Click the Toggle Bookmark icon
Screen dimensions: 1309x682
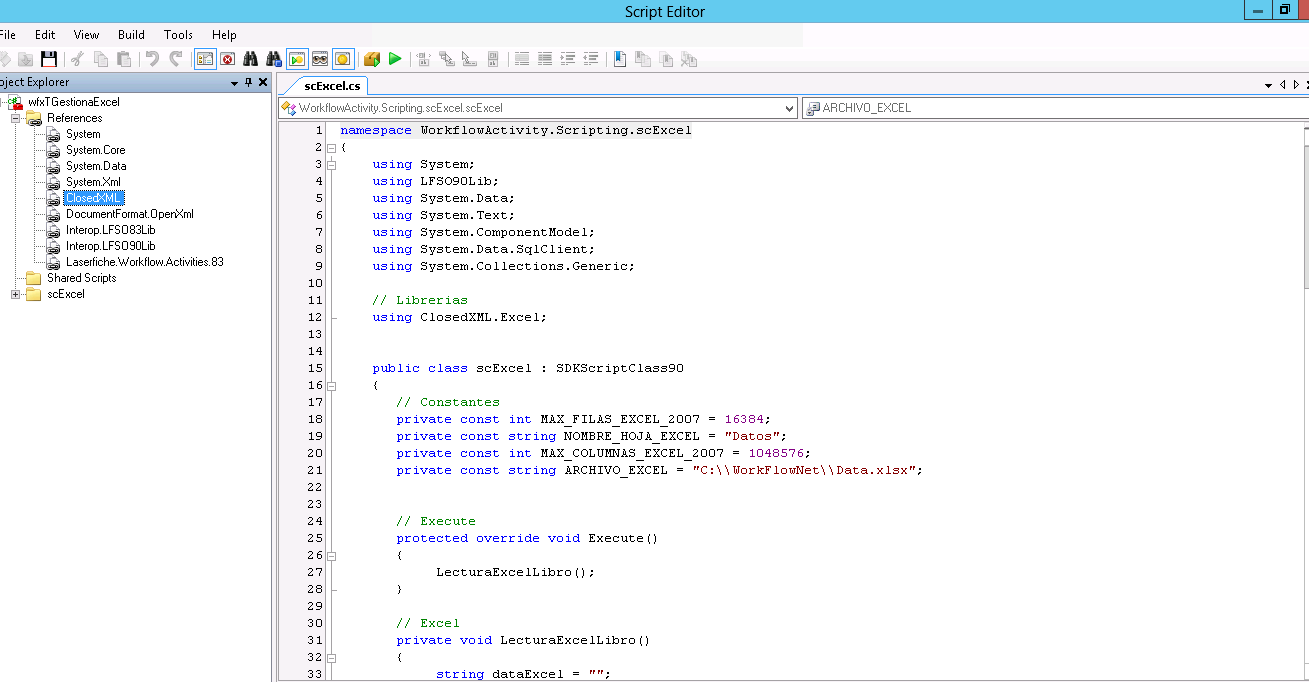619,60
